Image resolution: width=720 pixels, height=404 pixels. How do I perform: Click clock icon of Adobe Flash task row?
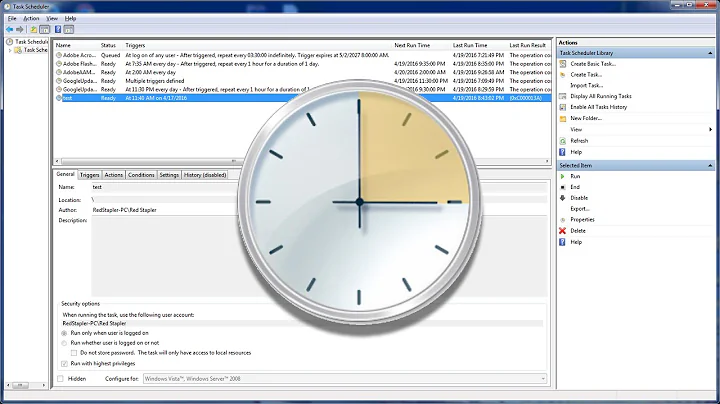59,64
